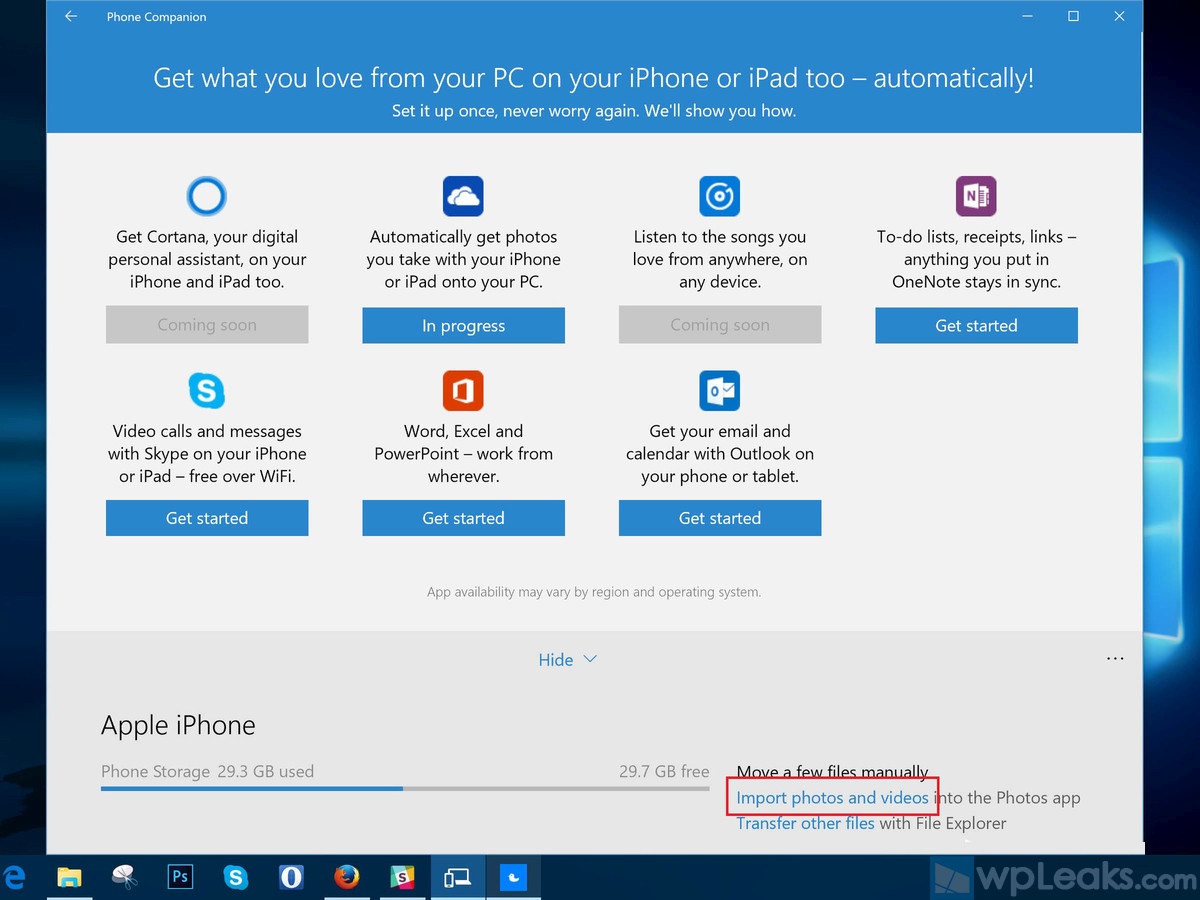This screenshot has height=900, width=1200.
Task: Click the 'Set it up once' subtitle text
Action: 594,111
